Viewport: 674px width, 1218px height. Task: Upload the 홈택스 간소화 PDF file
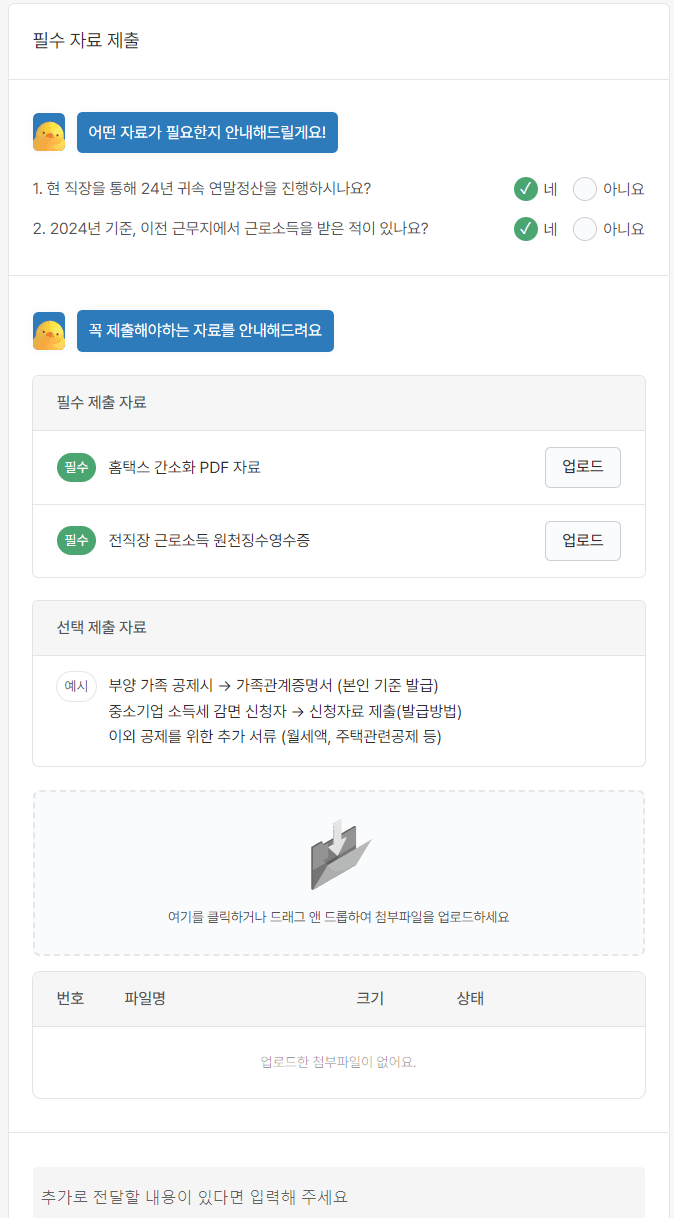[x=582, y=467]
